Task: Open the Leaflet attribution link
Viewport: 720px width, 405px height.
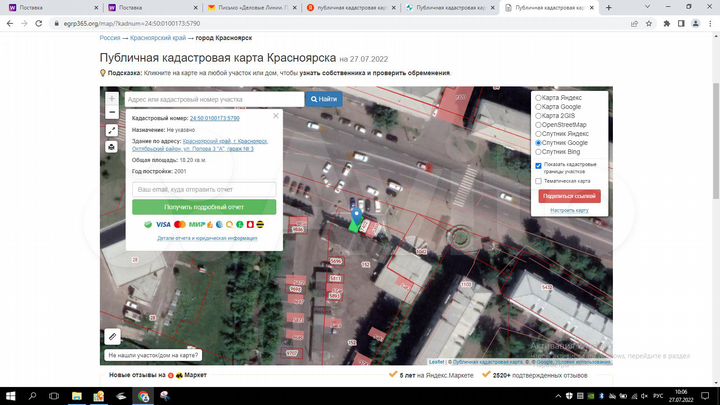Action: point(436,362)
